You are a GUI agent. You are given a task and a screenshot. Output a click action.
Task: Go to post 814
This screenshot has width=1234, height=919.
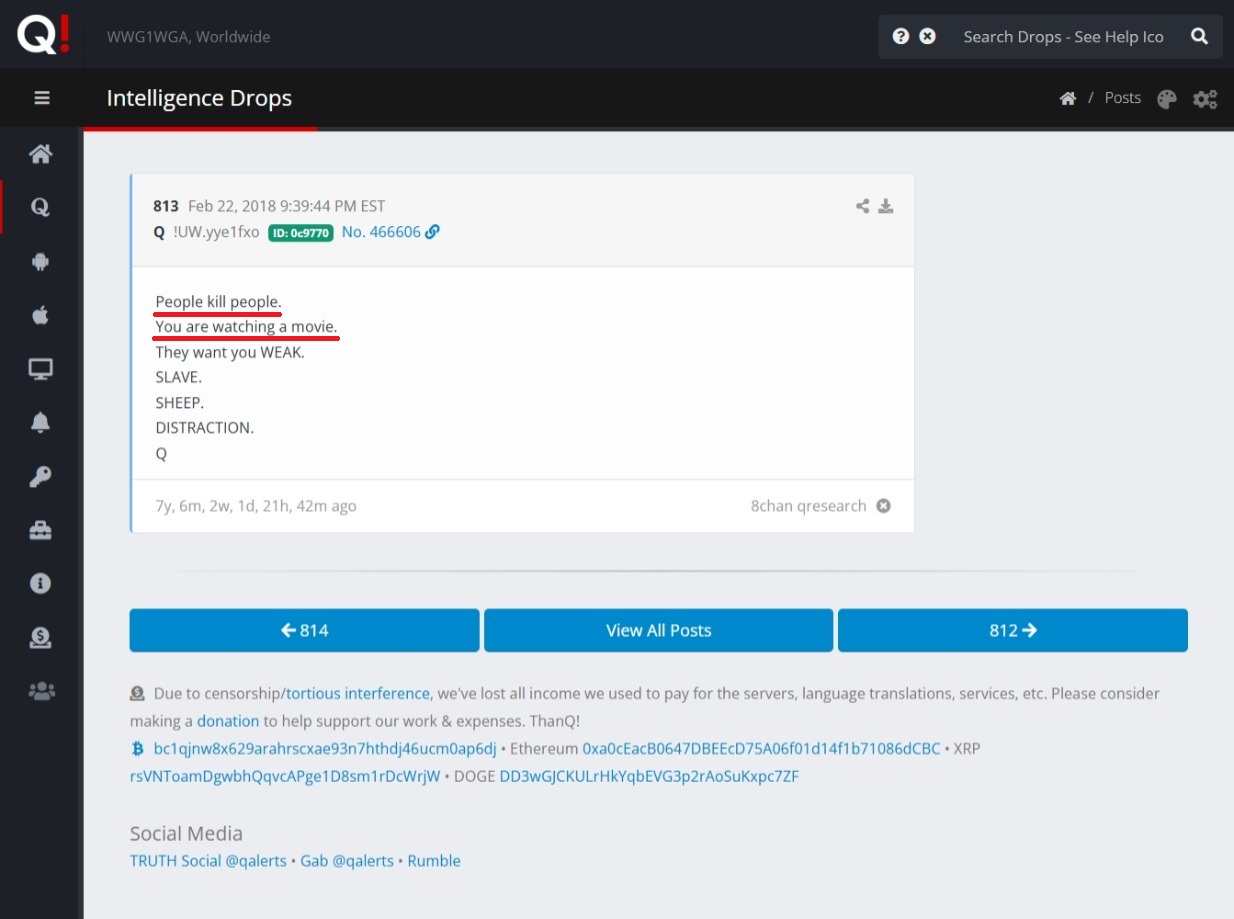tap(305, 630)
